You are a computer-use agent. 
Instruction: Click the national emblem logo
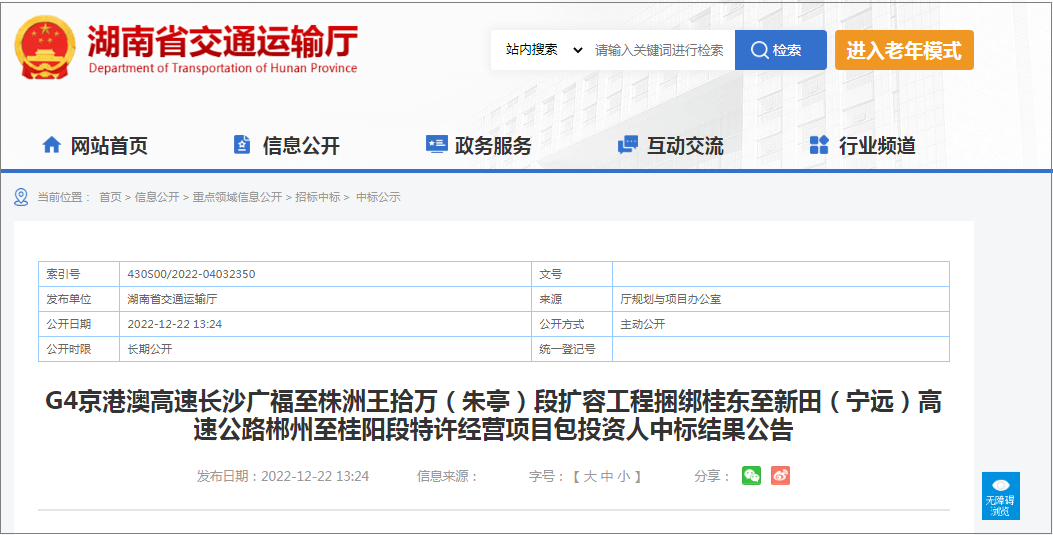[x=46, y=48]
